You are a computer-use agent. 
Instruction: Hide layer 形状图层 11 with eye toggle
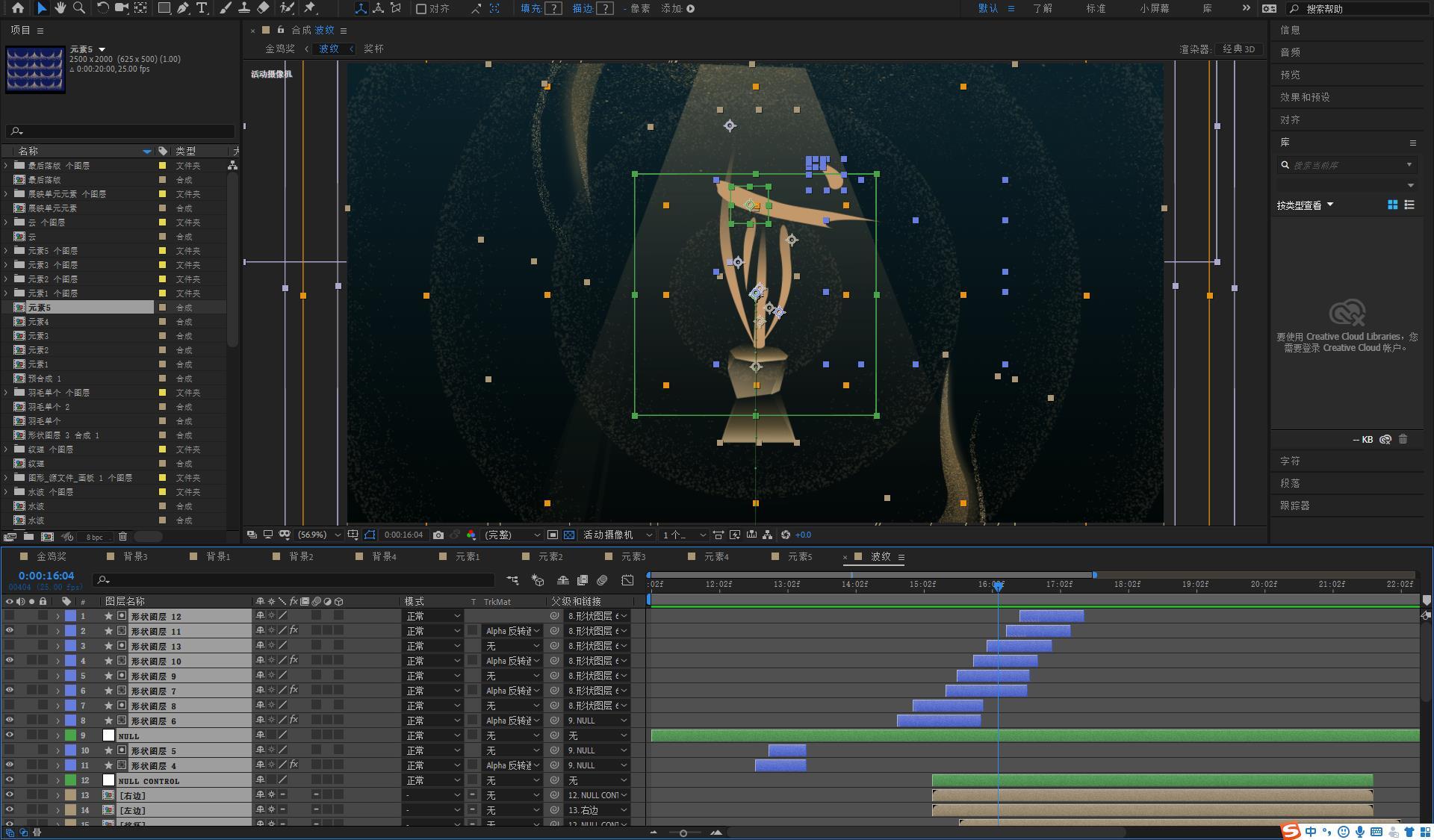[x=10, y=631]
